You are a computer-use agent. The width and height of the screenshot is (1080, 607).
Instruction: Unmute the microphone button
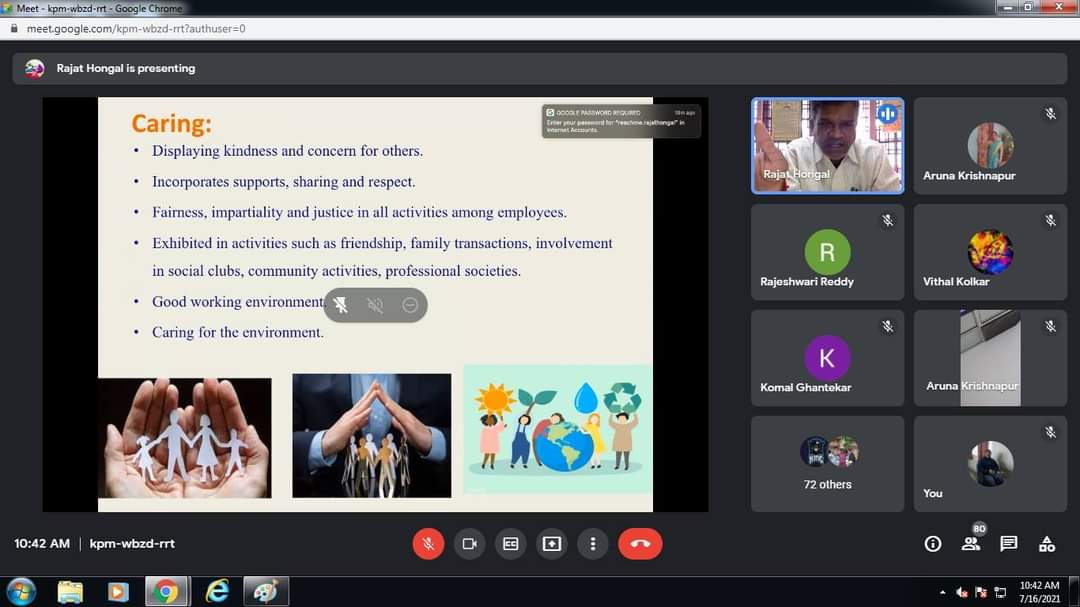(428, 543)
